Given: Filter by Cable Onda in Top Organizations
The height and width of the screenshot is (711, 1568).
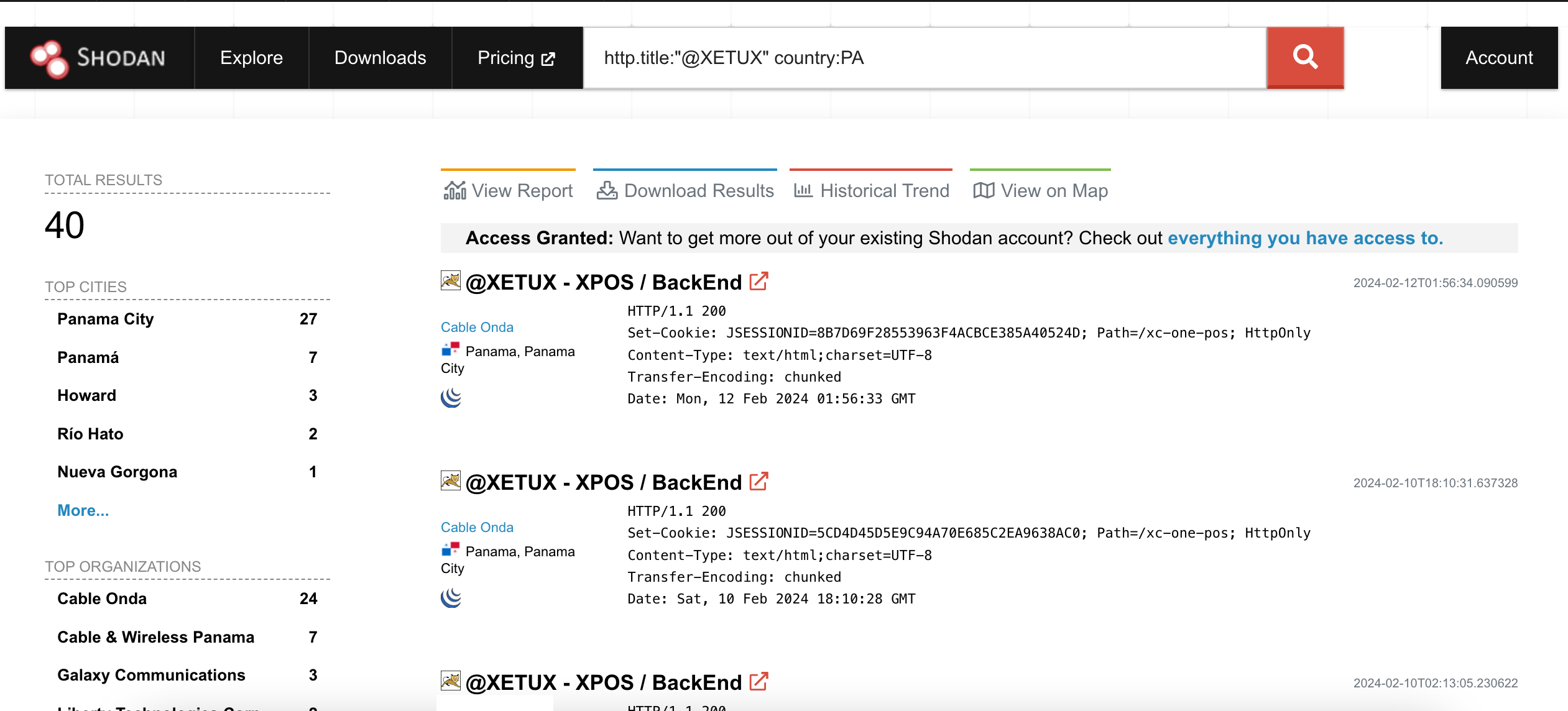Looking at the screenshot, I should click(x=102, y=599).
